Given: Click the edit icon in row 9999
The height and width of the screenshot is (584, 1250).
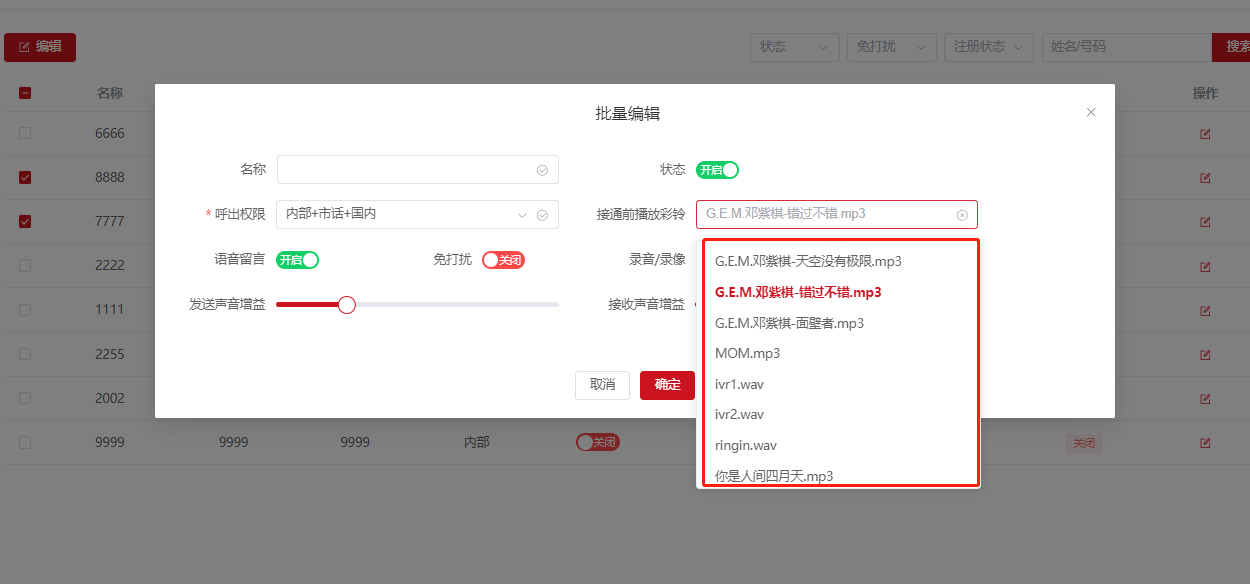Looking at the screenshot, I should 1205,443.
